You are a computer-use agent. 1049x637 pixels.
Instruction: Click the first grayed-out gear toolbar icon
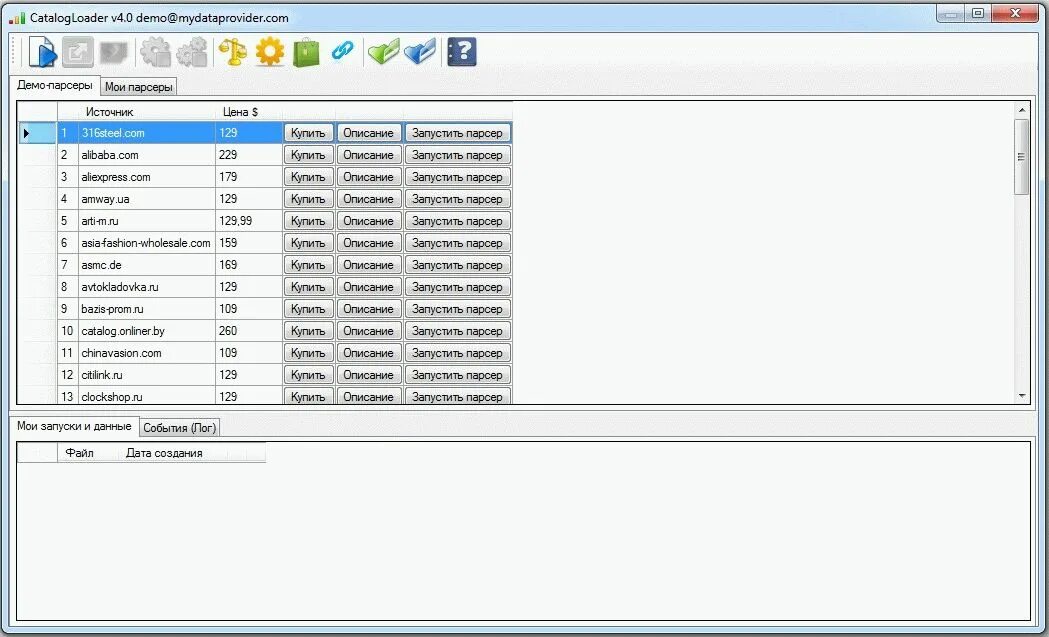coord(155,52)
